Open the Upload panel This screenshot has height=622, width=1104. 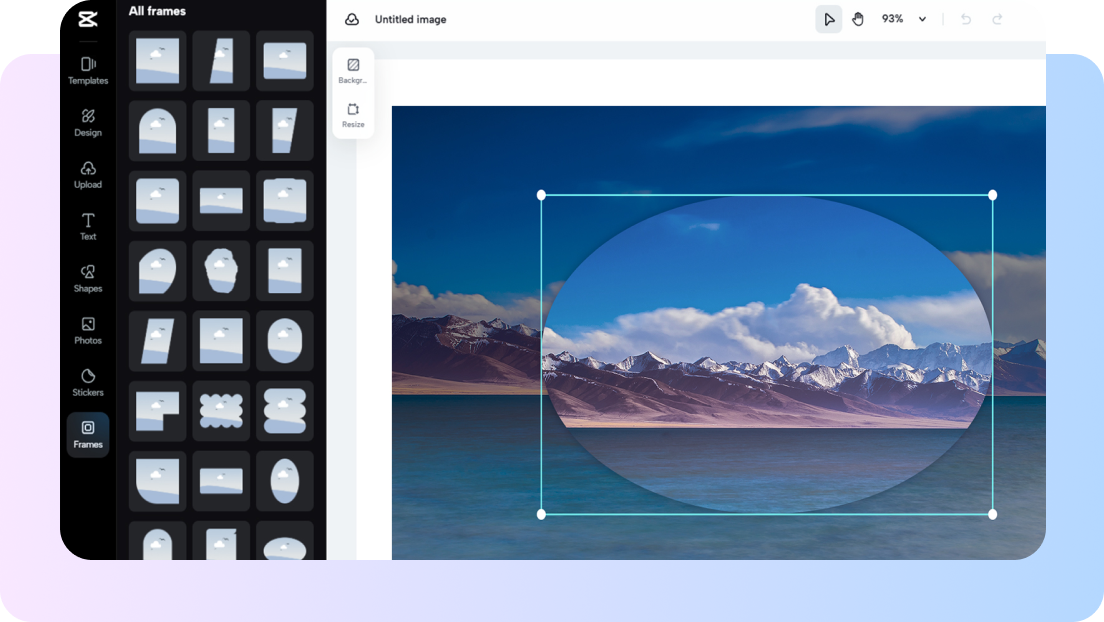pyautogui.click(x=88, y=175)
